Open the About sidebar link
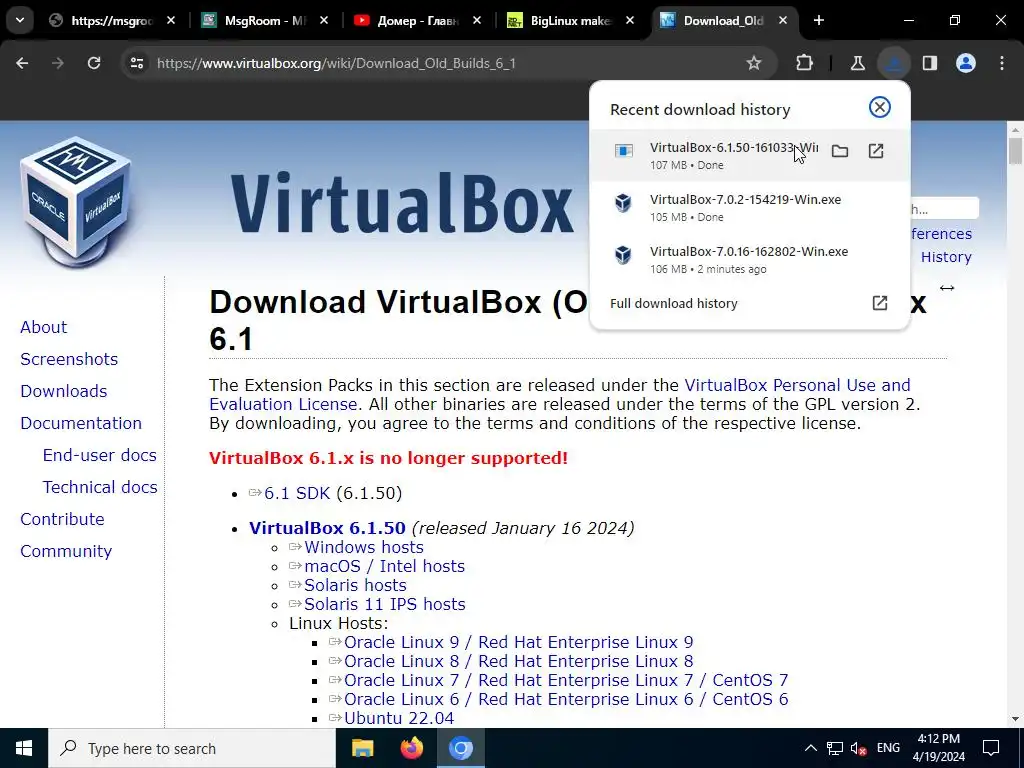 (43, 327)
